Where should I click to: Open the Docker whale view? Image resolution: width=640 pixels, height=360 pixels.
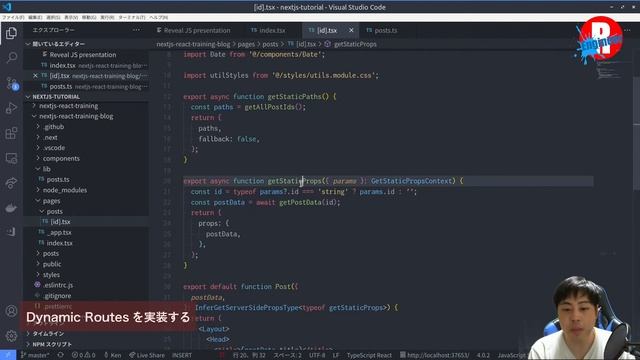11,208
